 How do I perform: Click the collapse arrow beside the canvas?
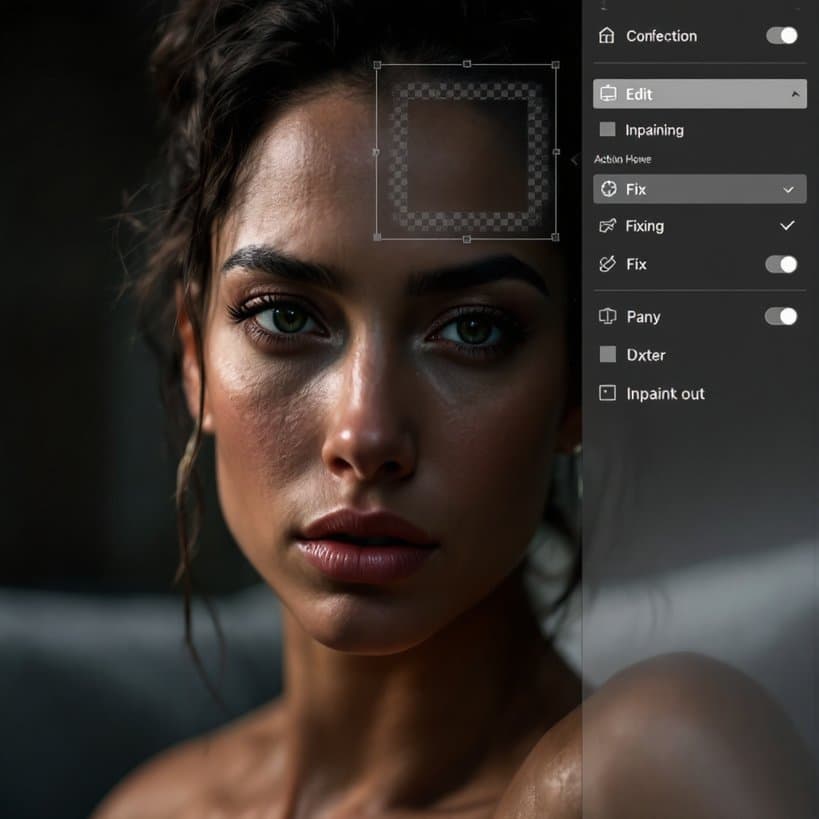coord(575,160)
